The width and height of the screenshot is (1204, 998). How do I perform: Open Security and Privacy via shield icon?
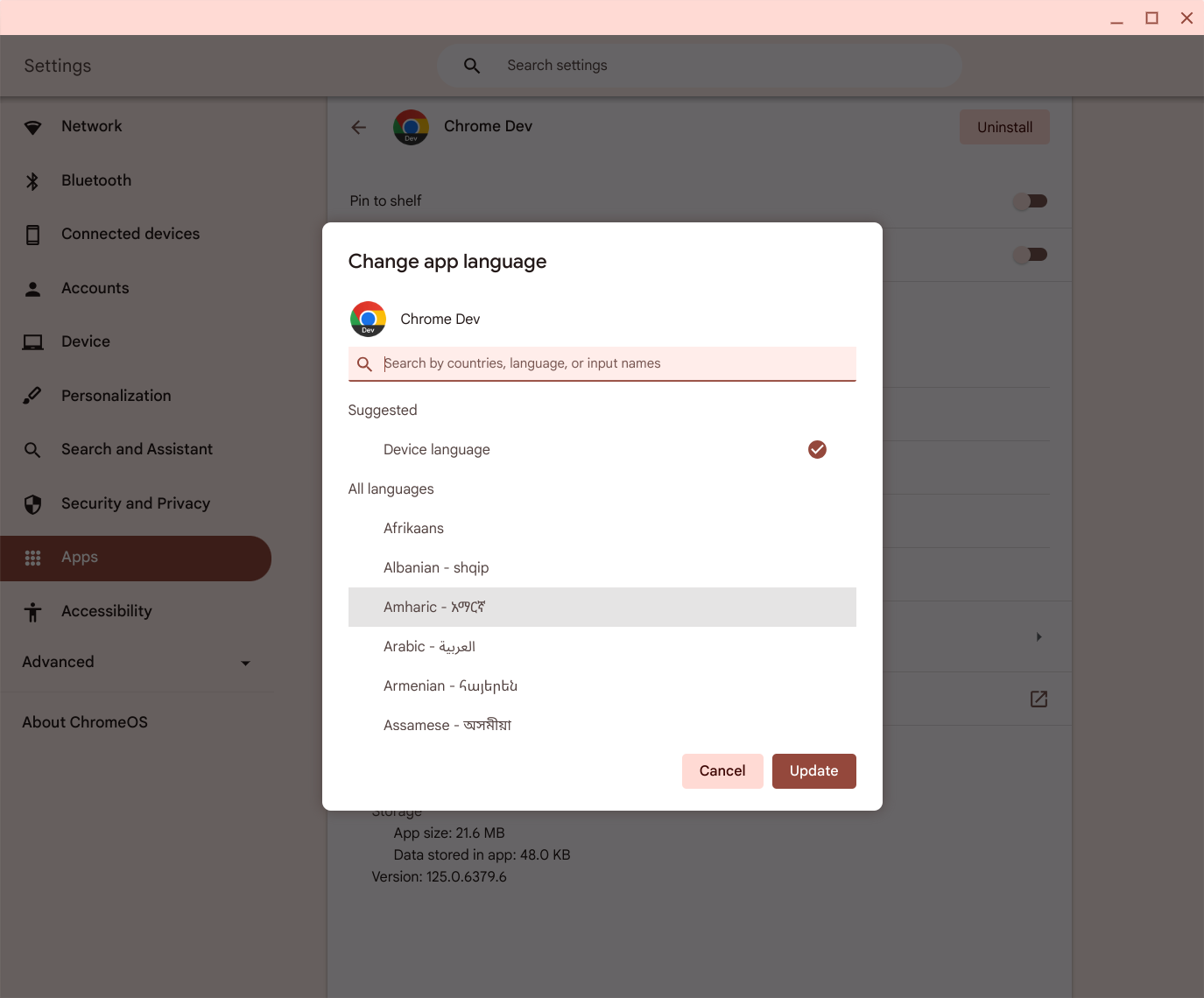click(33, 504)
